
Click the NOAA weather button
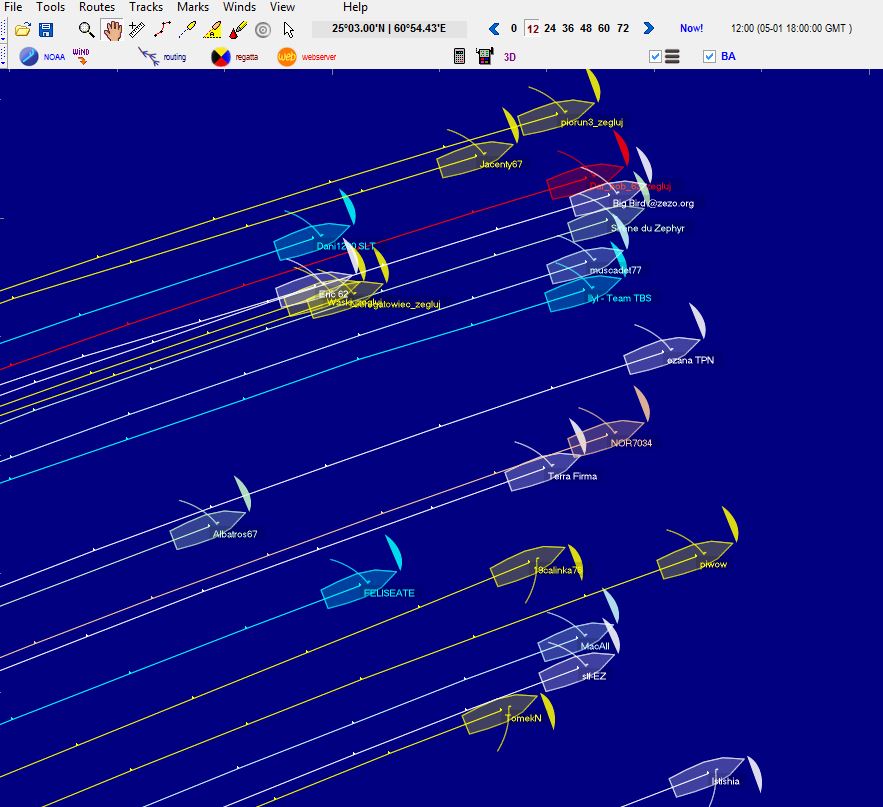point(42,57)
